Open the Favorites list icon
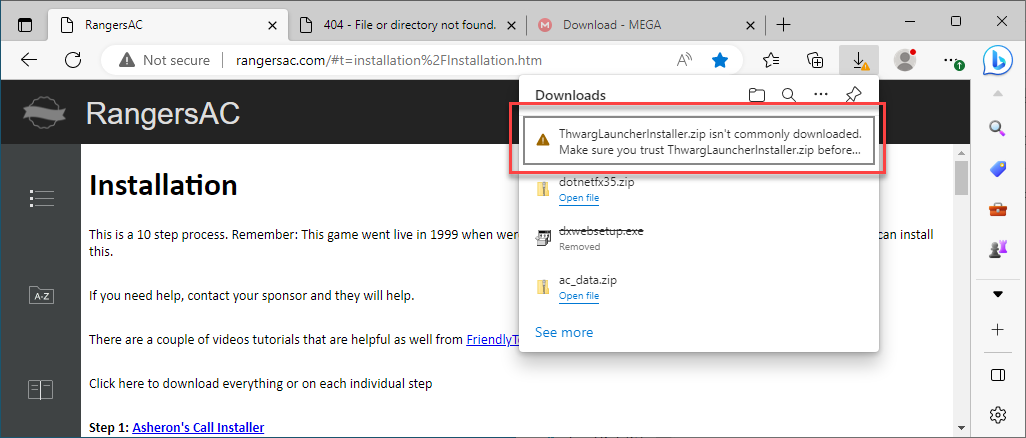This screenshot has width=1026, height=438. point(771,60)
